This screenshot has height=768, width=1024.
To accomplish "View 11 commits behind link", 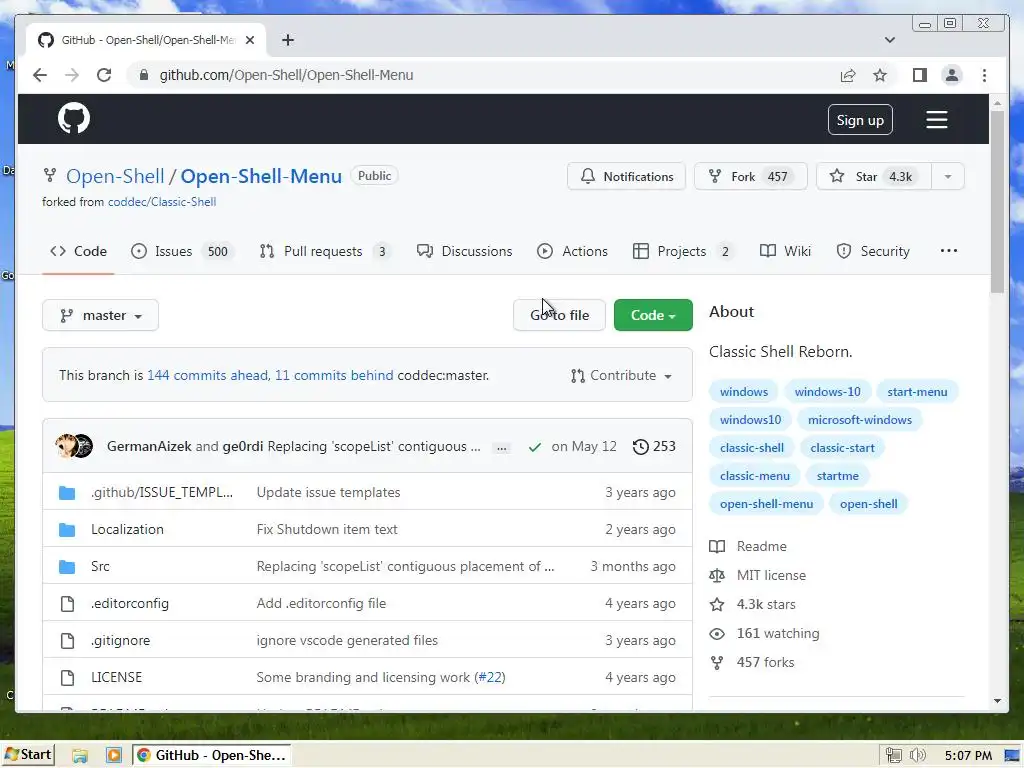I will tap(334, 376).
